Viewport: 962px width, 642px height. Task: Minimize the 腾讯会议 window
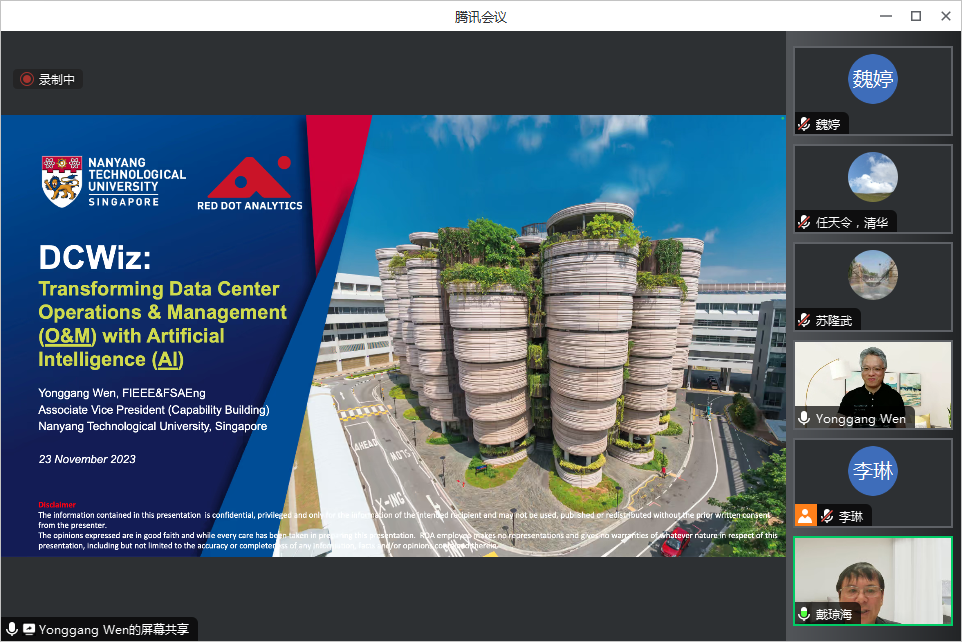(886, 16)
